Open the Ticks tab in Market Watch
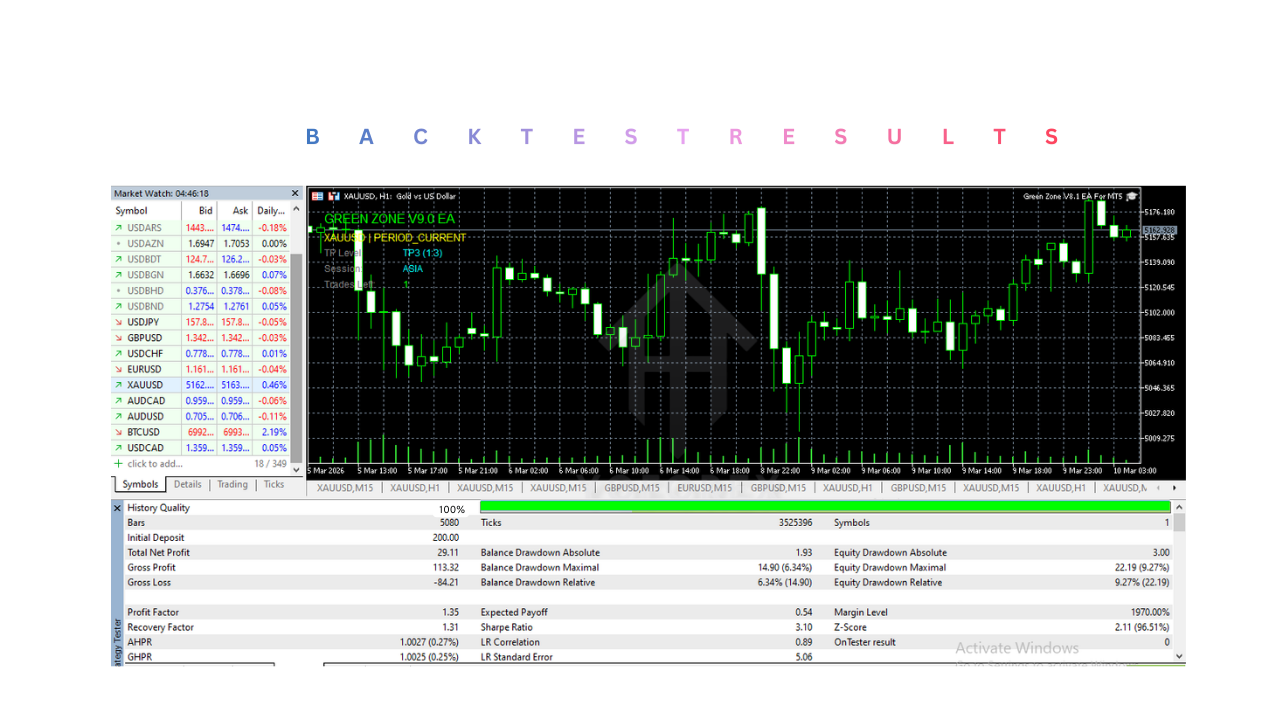 273,485
